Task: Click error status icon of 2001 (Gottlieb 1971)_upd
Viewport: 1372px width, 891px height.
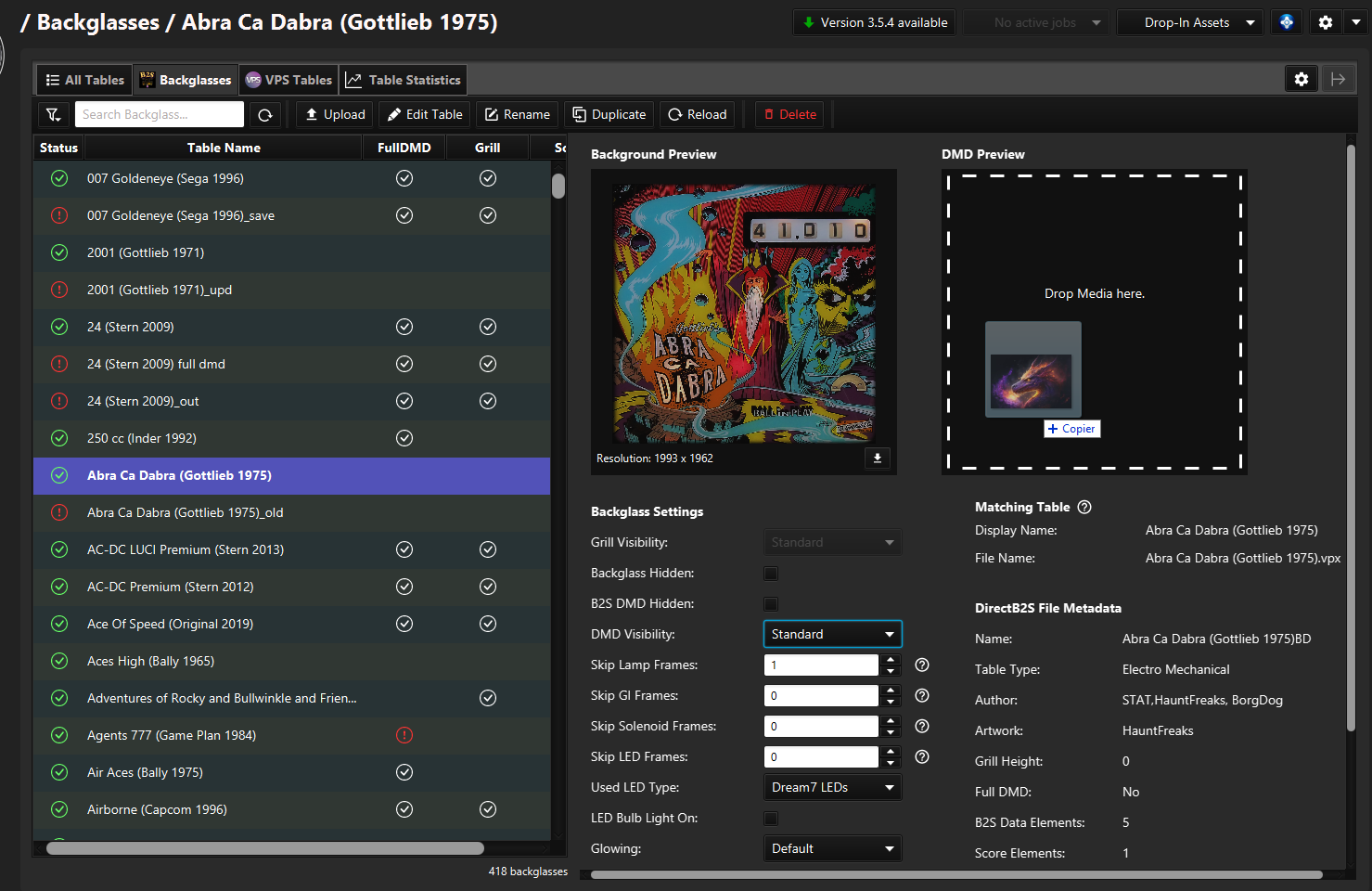Action: pos(59,290)
